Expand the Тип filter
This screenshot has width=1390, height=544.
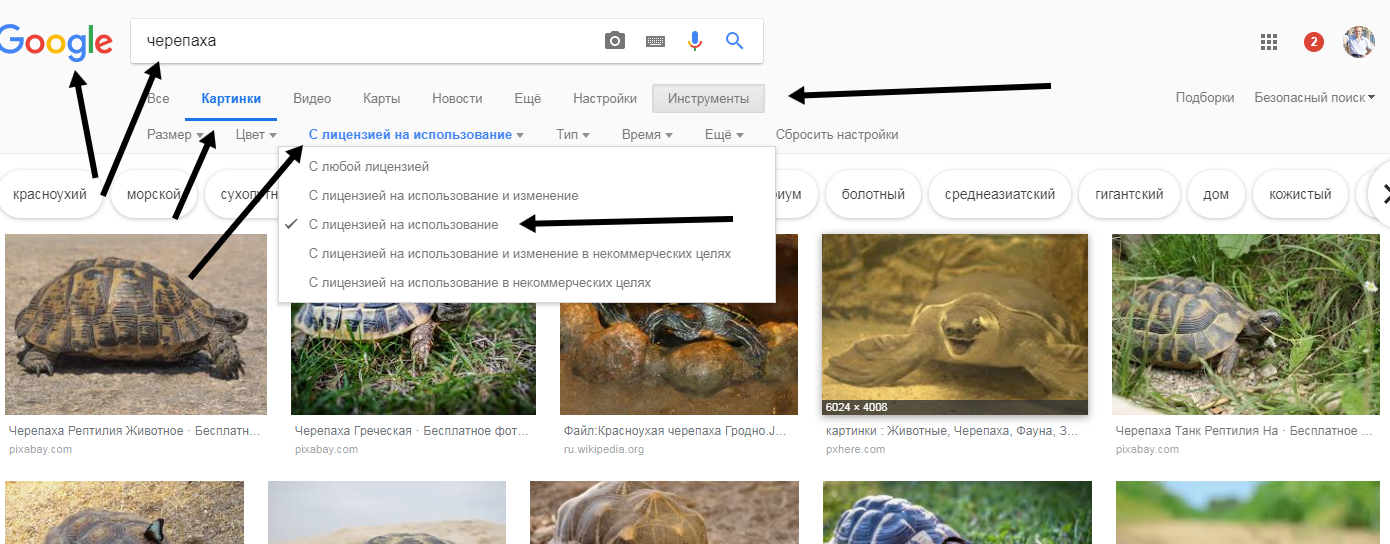(x=573, y=134)
